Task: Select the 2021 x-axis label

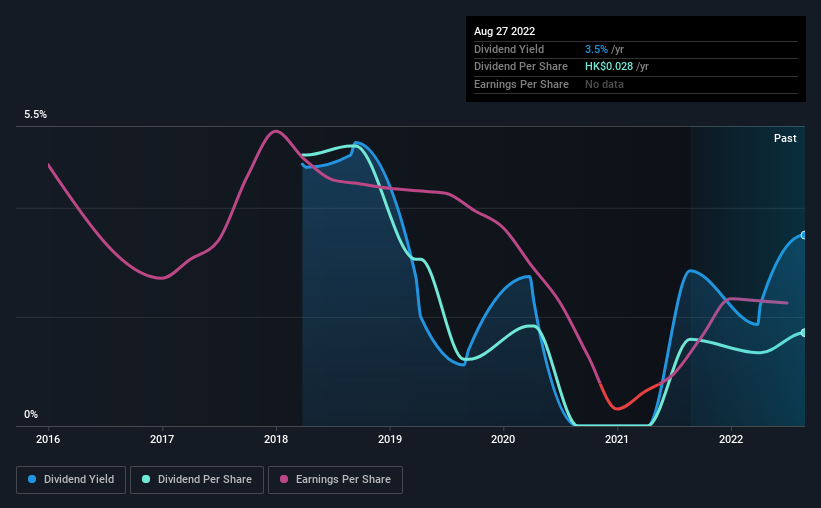Action: coord(617,439)
